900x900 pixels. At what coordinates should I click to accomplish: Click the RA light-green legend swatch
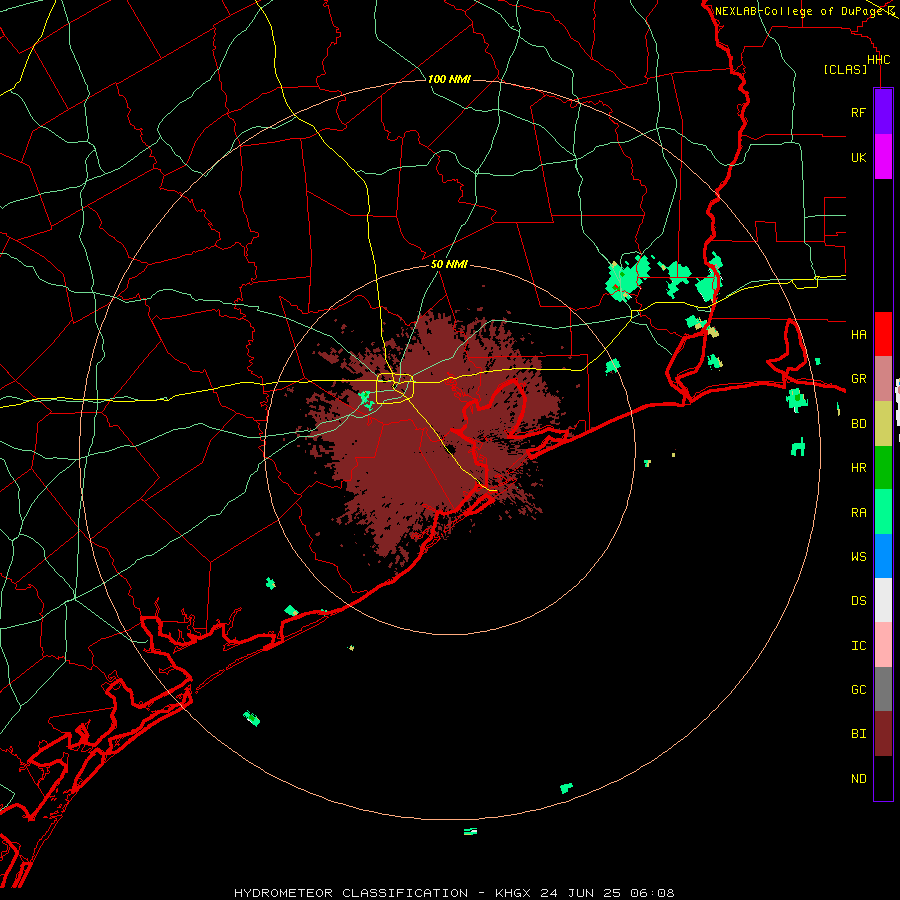[x=883, y=512]
